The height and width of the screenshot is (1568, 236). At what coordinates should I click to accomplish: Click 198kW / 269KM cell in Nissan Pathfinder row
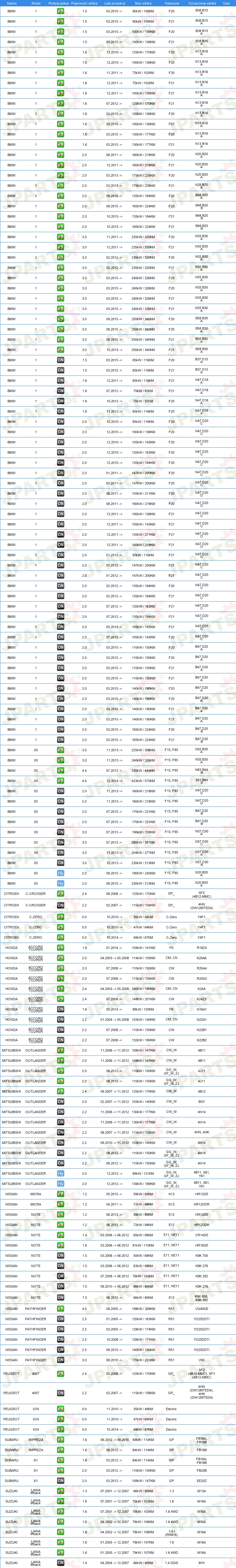coord(144,1309)
